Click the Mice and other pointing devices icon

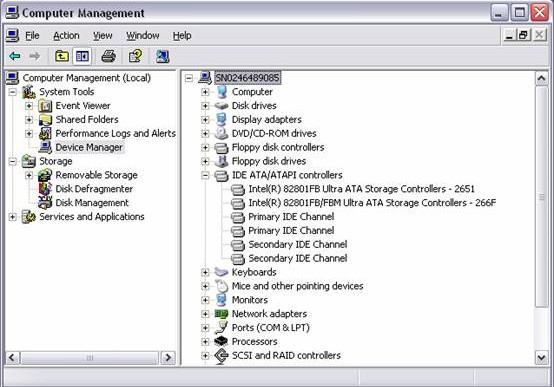(222, 286)
